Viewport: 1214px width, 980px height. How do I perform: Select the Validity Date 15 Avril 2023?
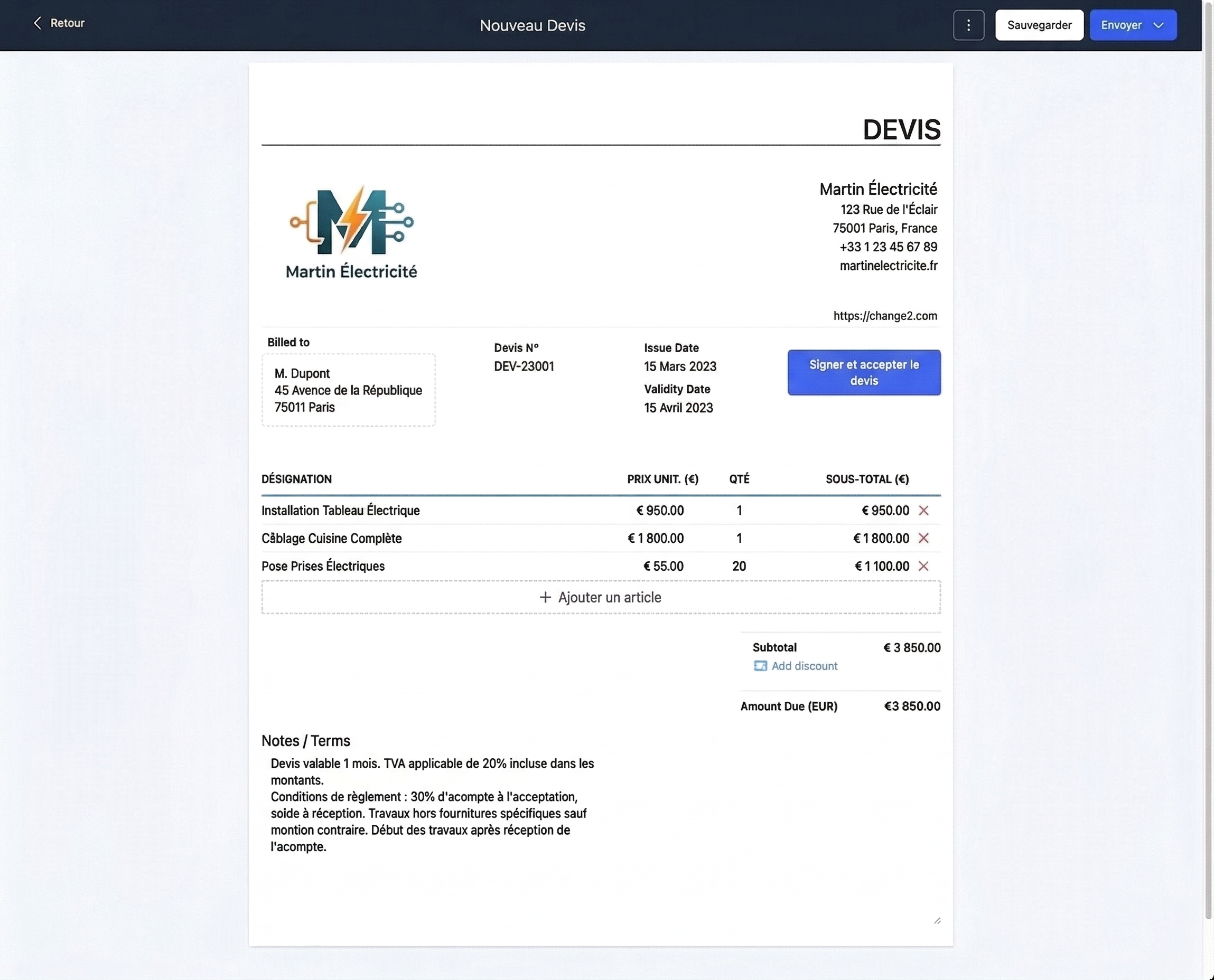pyautogui.click(x=679, y=407)
